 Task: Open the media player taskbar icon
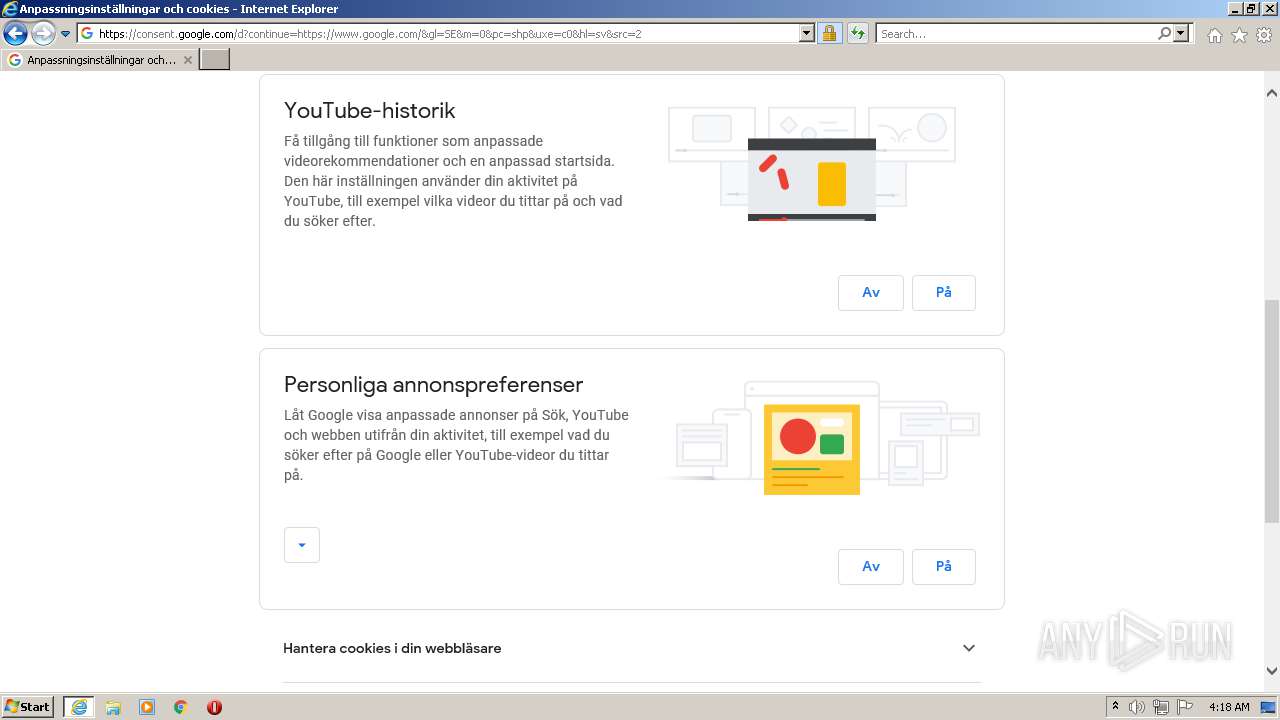[x=147, y=707]
